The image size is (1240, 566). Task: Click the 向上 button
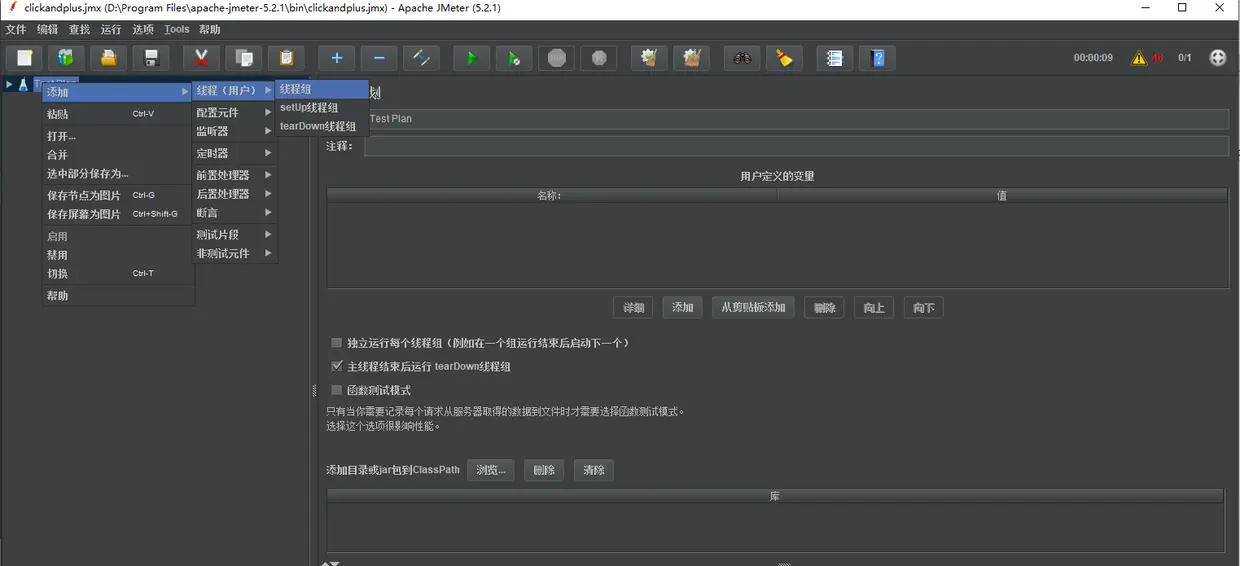[x=874, y=307]
